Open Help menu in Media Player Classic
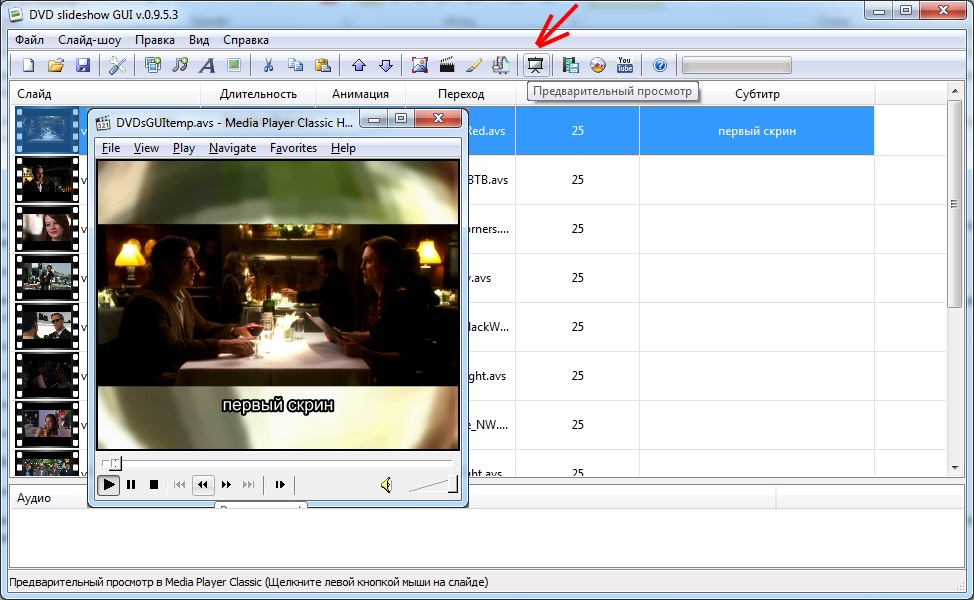 click(343, 148)
